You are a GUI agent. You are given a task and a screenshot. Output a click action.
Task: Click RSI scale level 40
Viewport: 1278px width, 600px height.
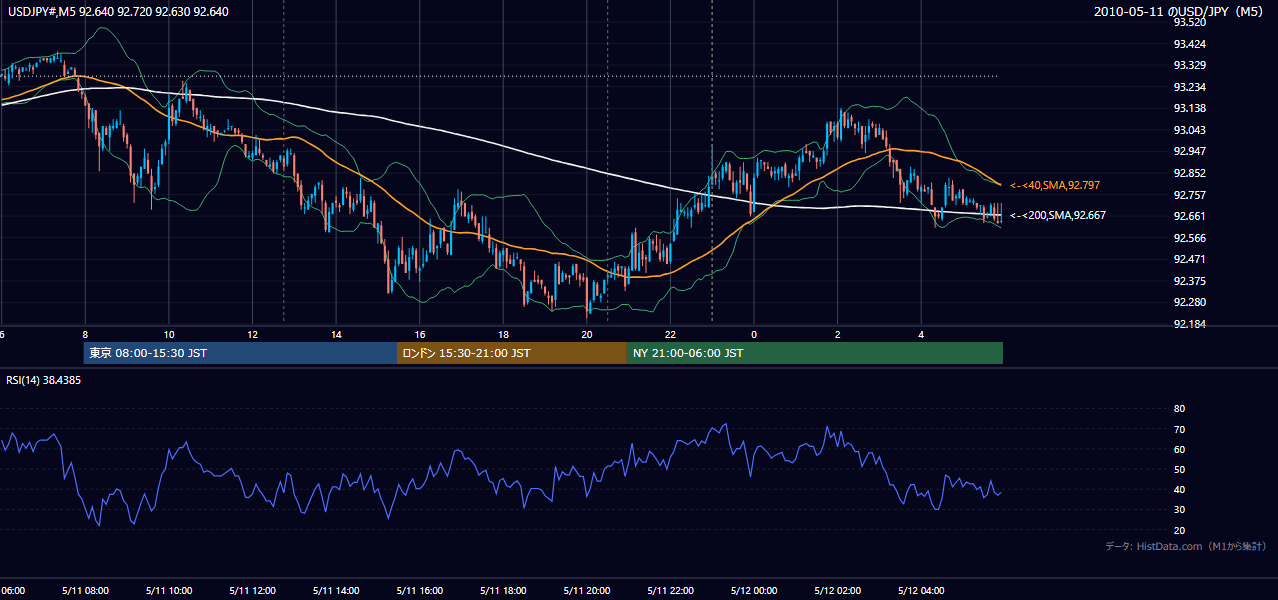pos(1179,490)
